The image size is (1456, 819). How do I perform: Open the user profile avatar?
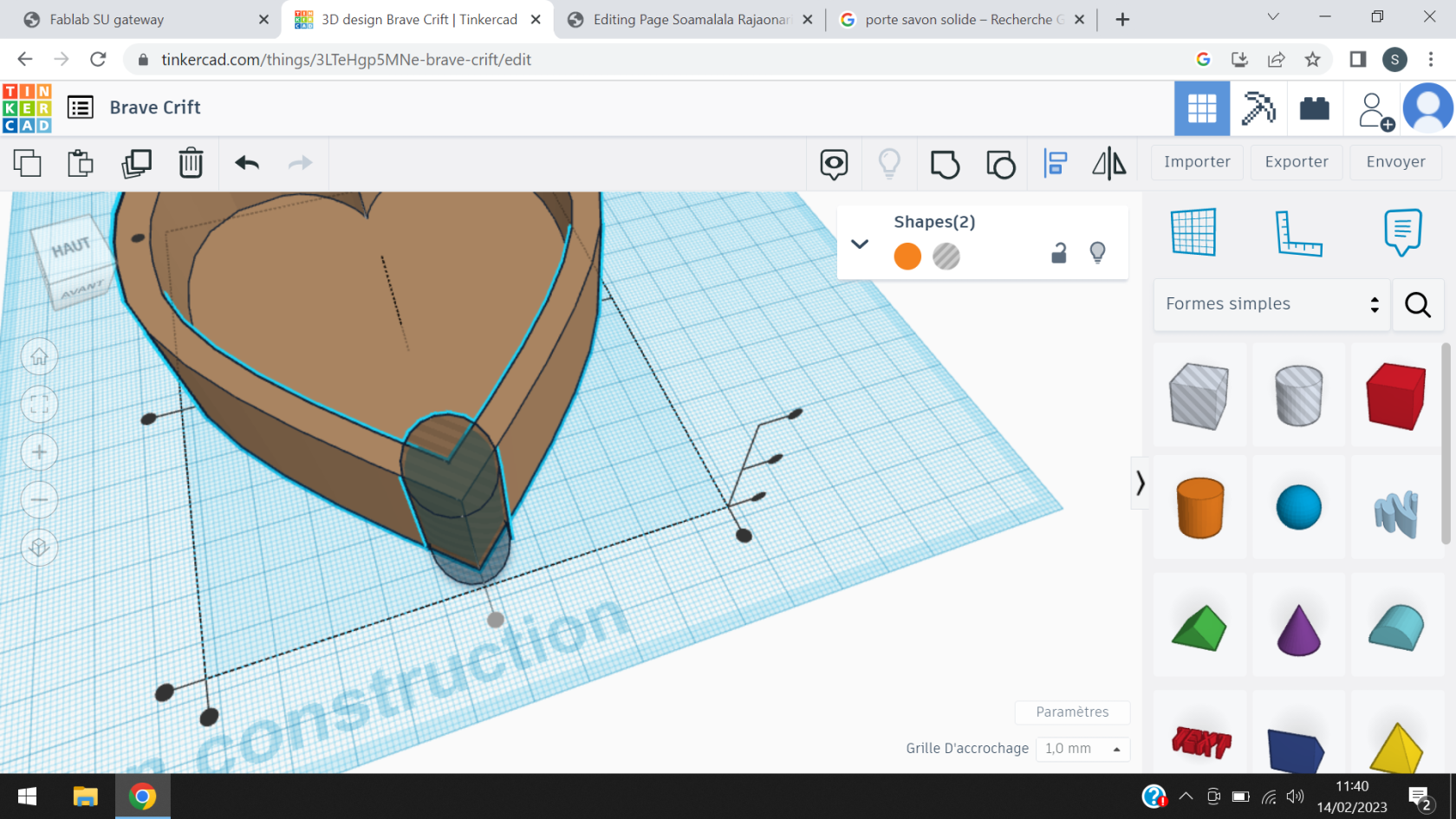coord(1428,108)
